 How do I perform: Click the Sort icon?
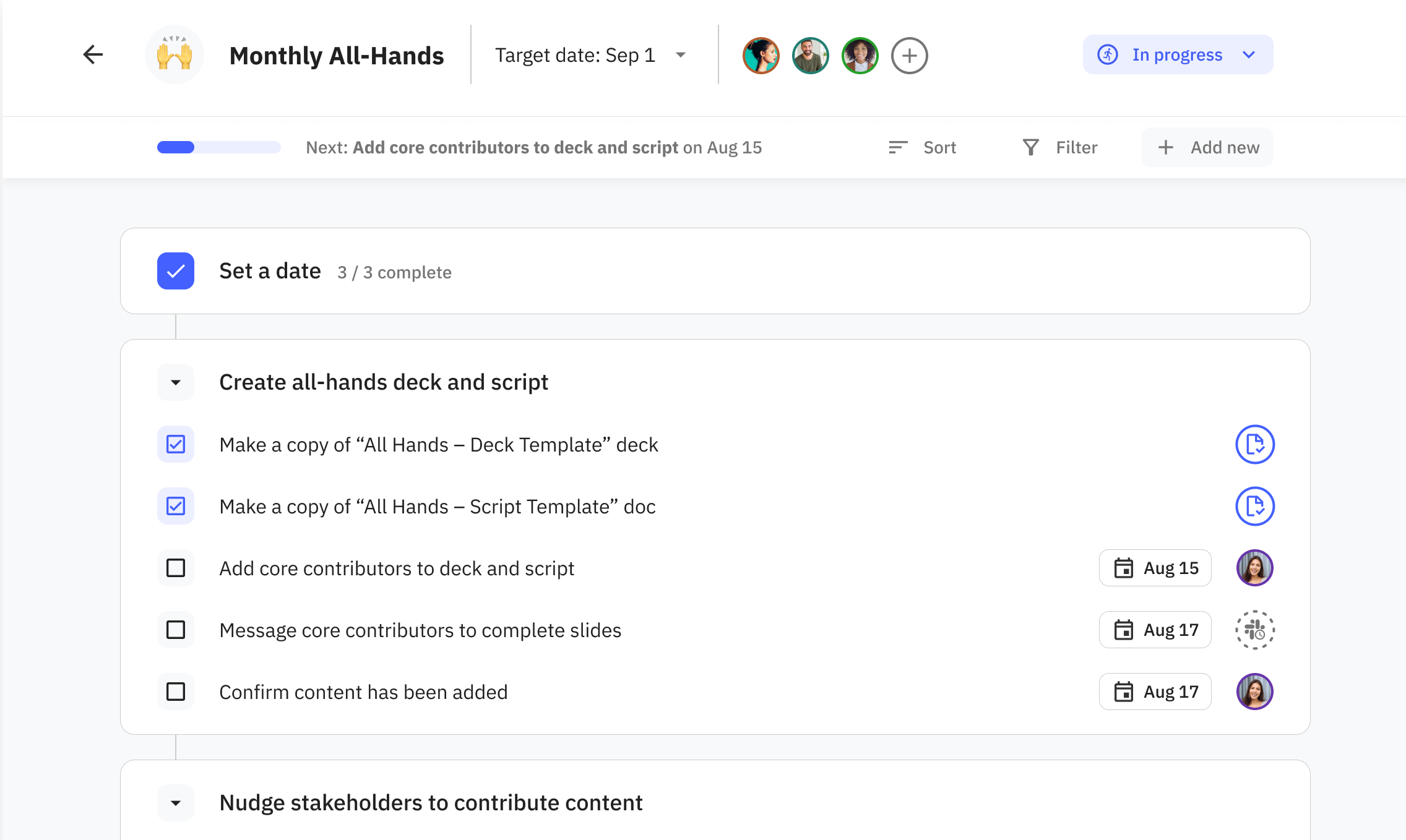coord(898,147)
